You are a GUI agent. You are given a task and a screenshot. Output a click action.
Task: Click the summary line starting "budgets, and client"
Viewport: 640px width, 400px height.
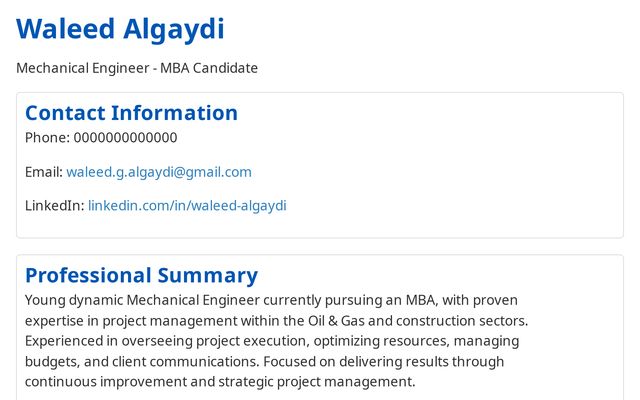(264, 361)
